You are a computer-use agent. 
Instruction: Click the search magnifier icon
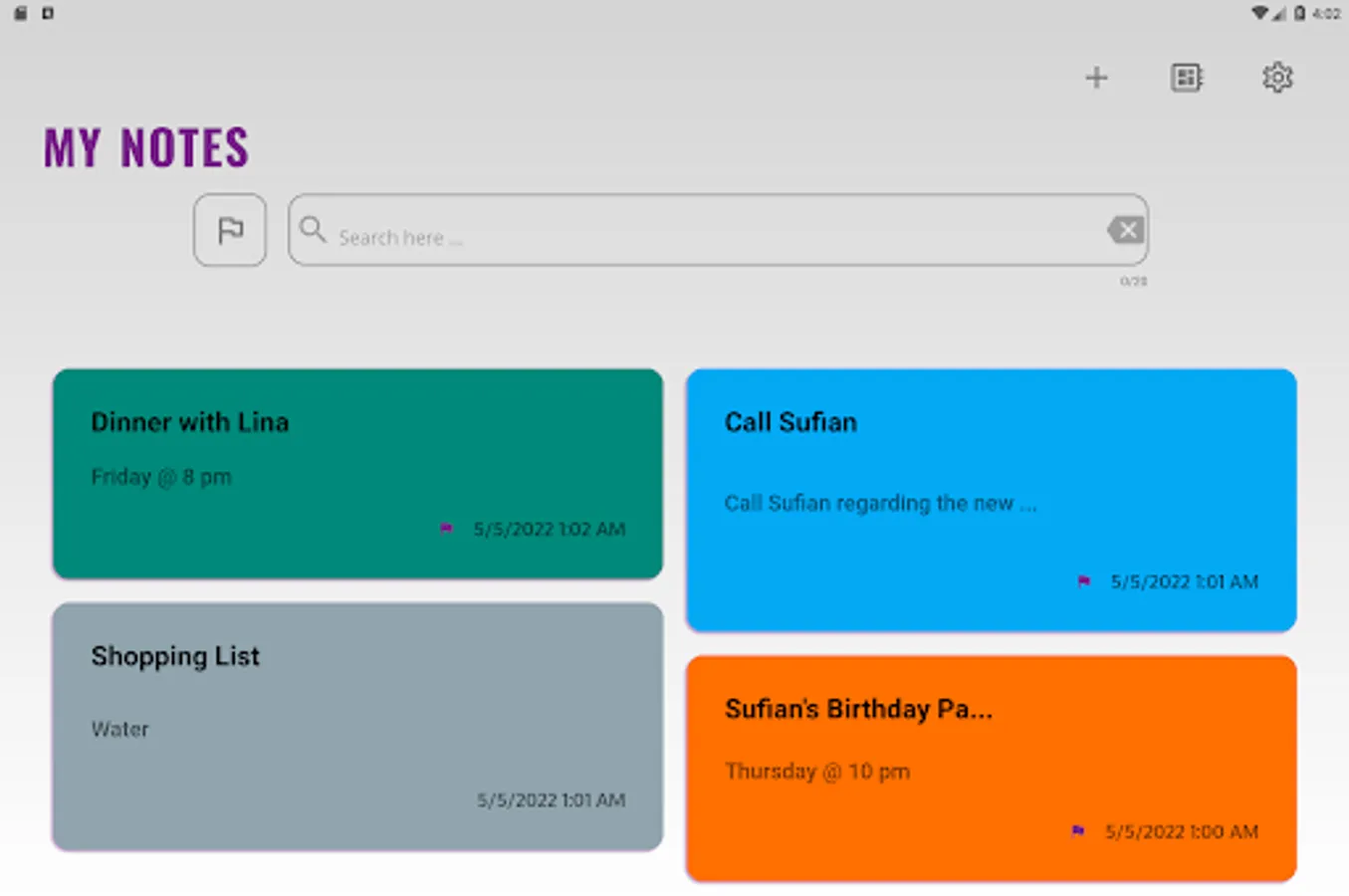313,230
